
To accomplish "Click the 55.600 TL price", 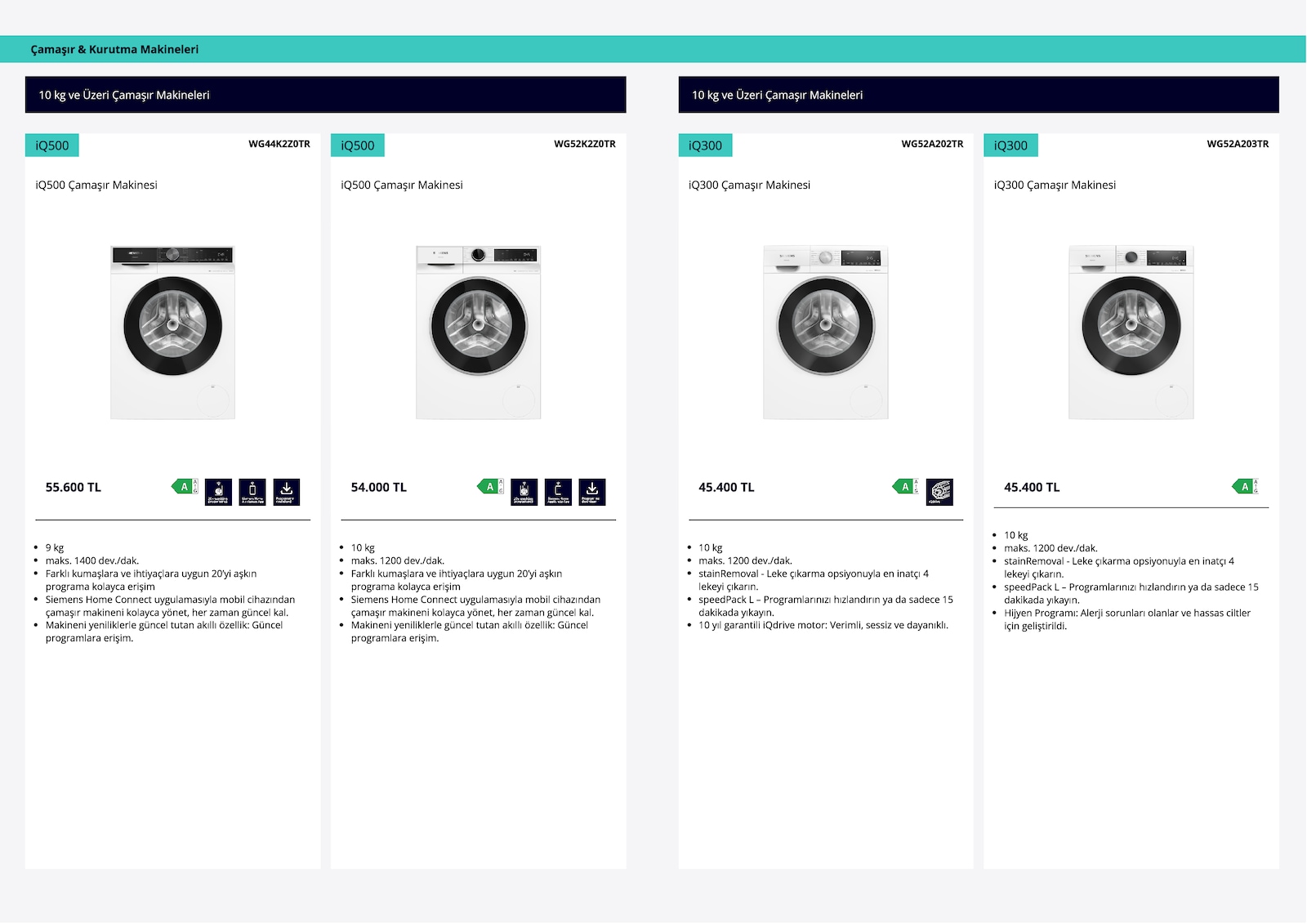I will [x=74, y=487].
